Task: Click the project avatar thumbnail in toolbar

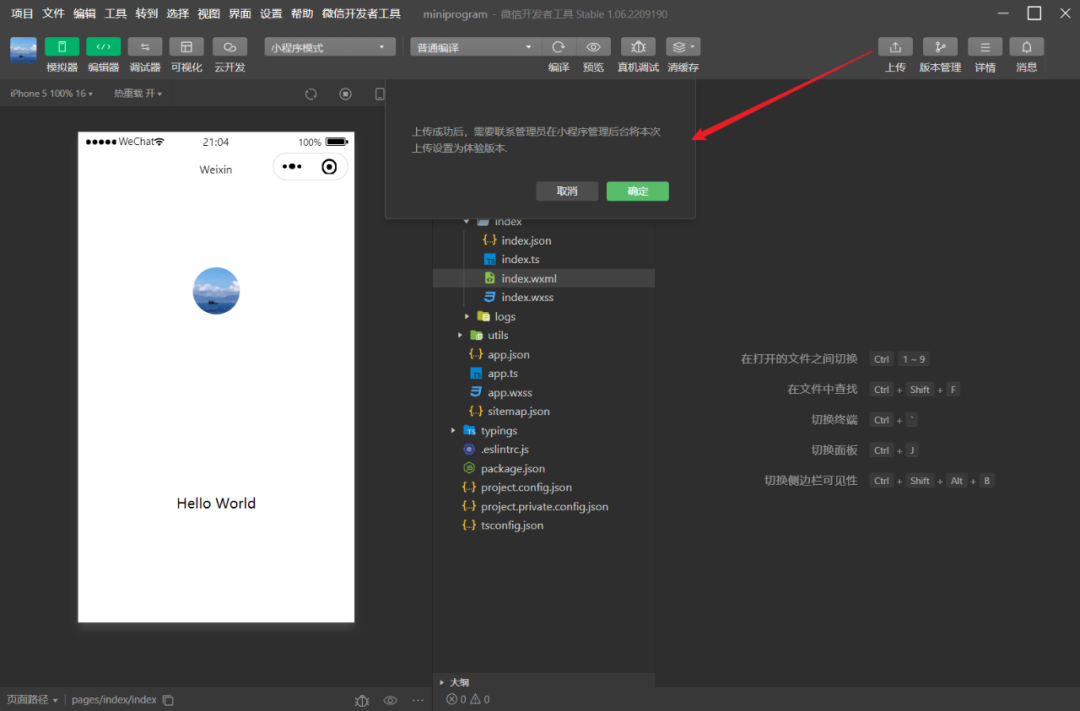Action: [23, 50]
